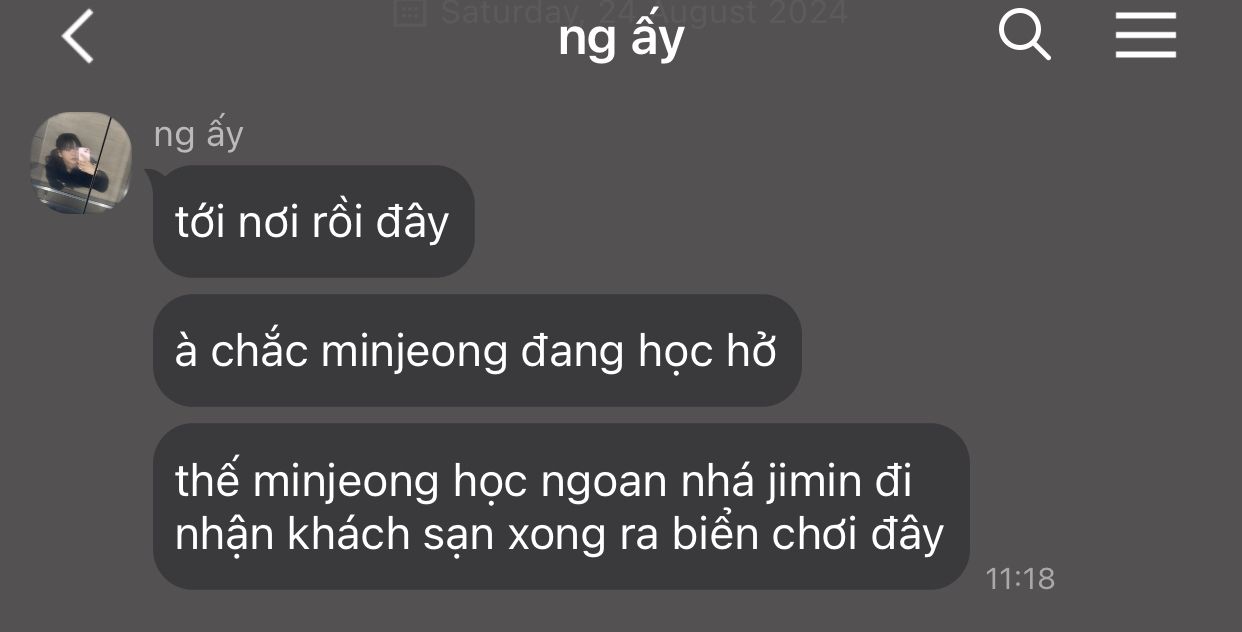Open the hamburger chat menu

[x=1146, y=35]
